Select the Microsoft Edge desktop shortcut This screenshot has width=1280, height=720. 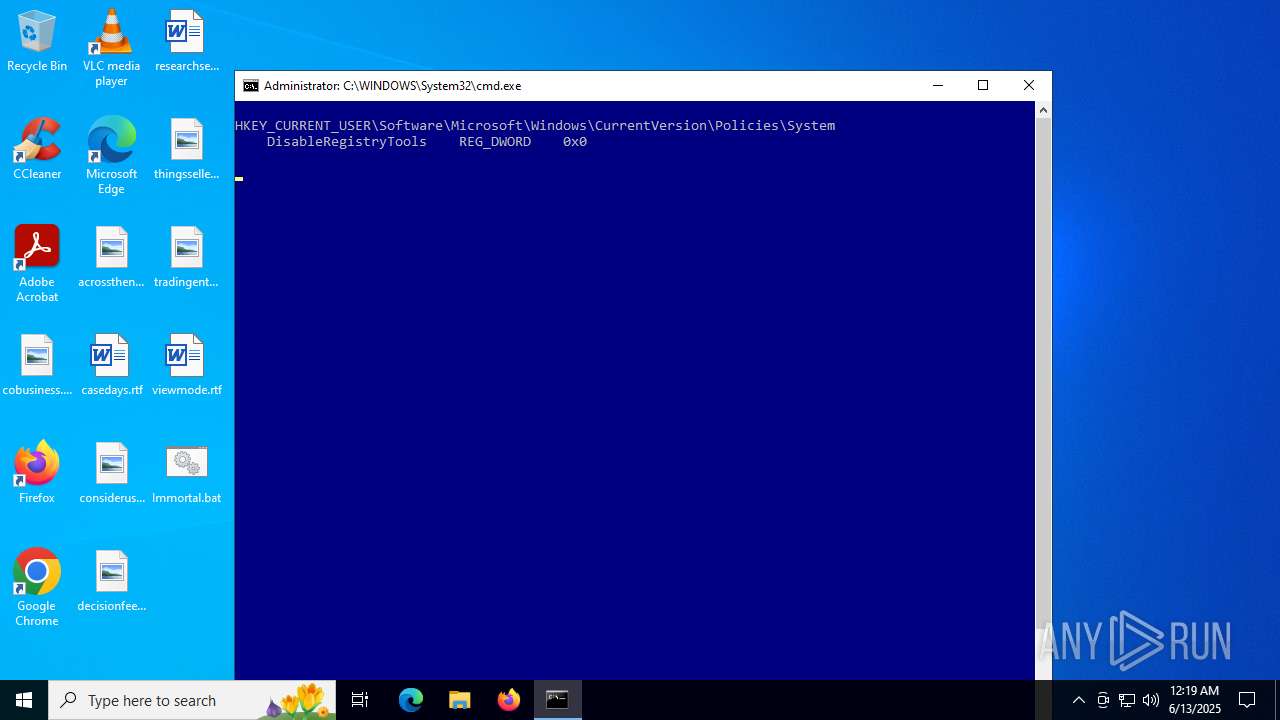(x=111, y=156)
